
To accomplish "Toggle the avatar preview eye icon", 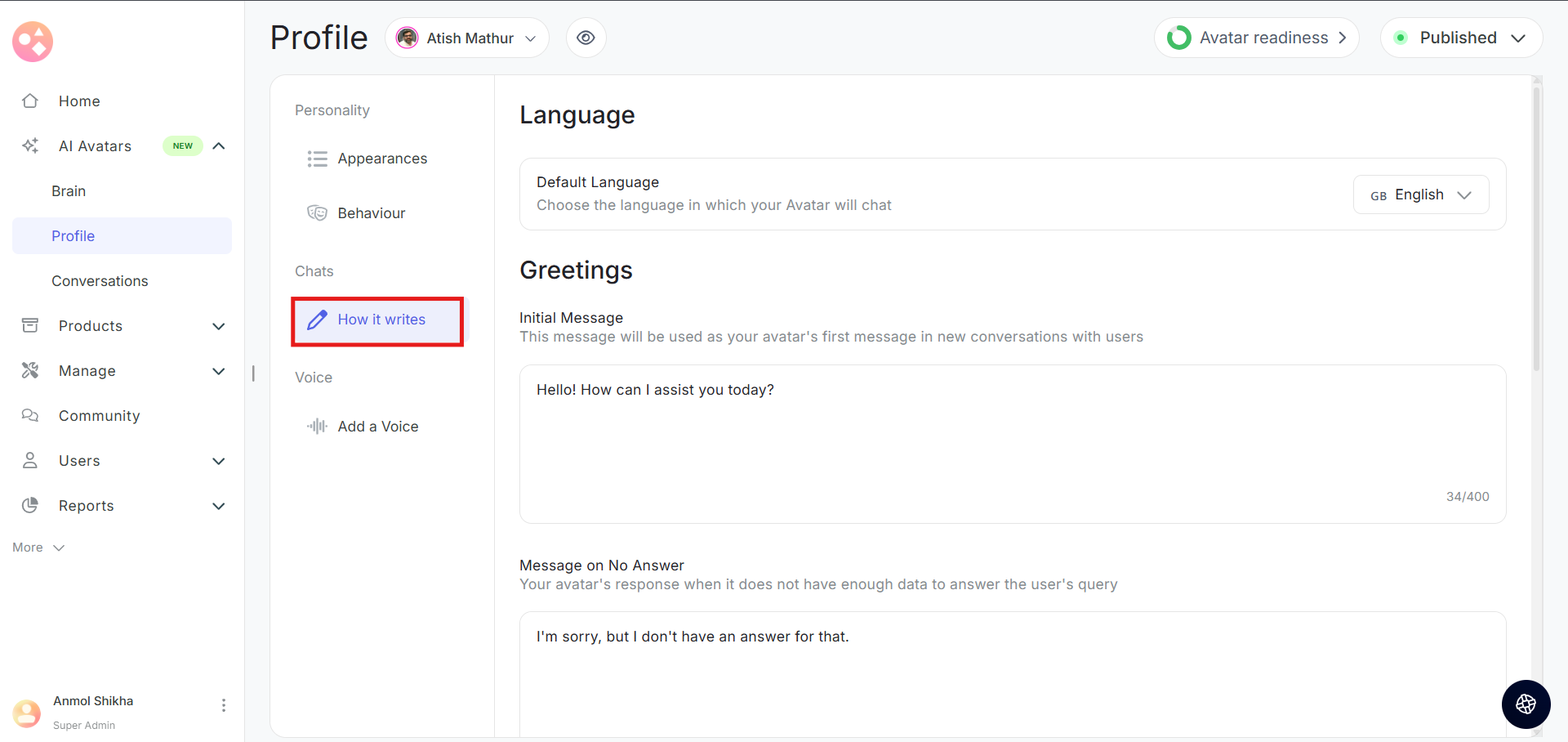I will pyautogui.click(x=586, y=38).
